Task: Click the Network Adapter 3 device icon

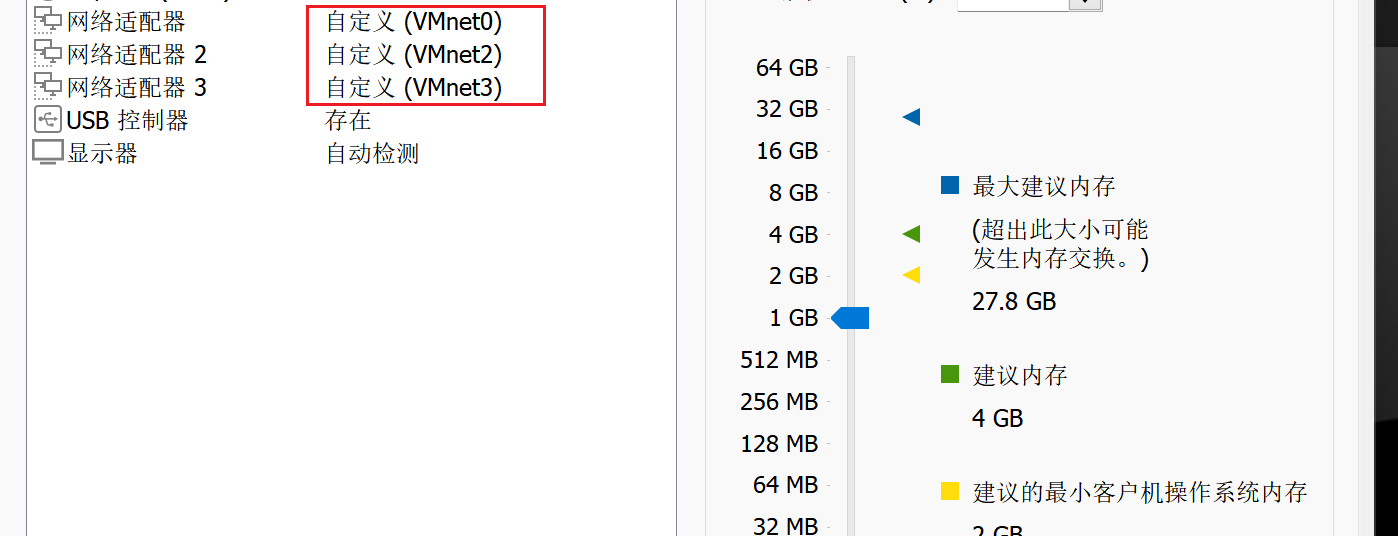Action: click(47, 87)
